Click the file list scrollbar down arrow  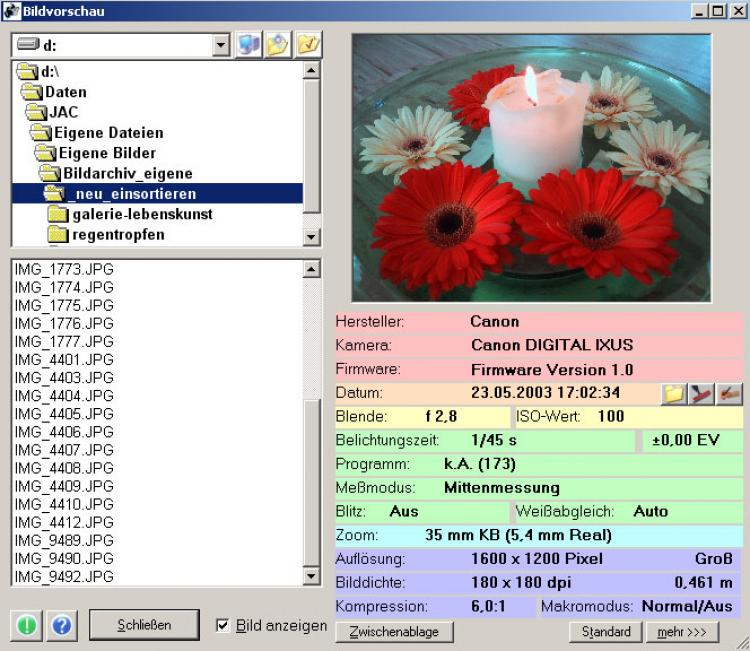coord(312,577)
